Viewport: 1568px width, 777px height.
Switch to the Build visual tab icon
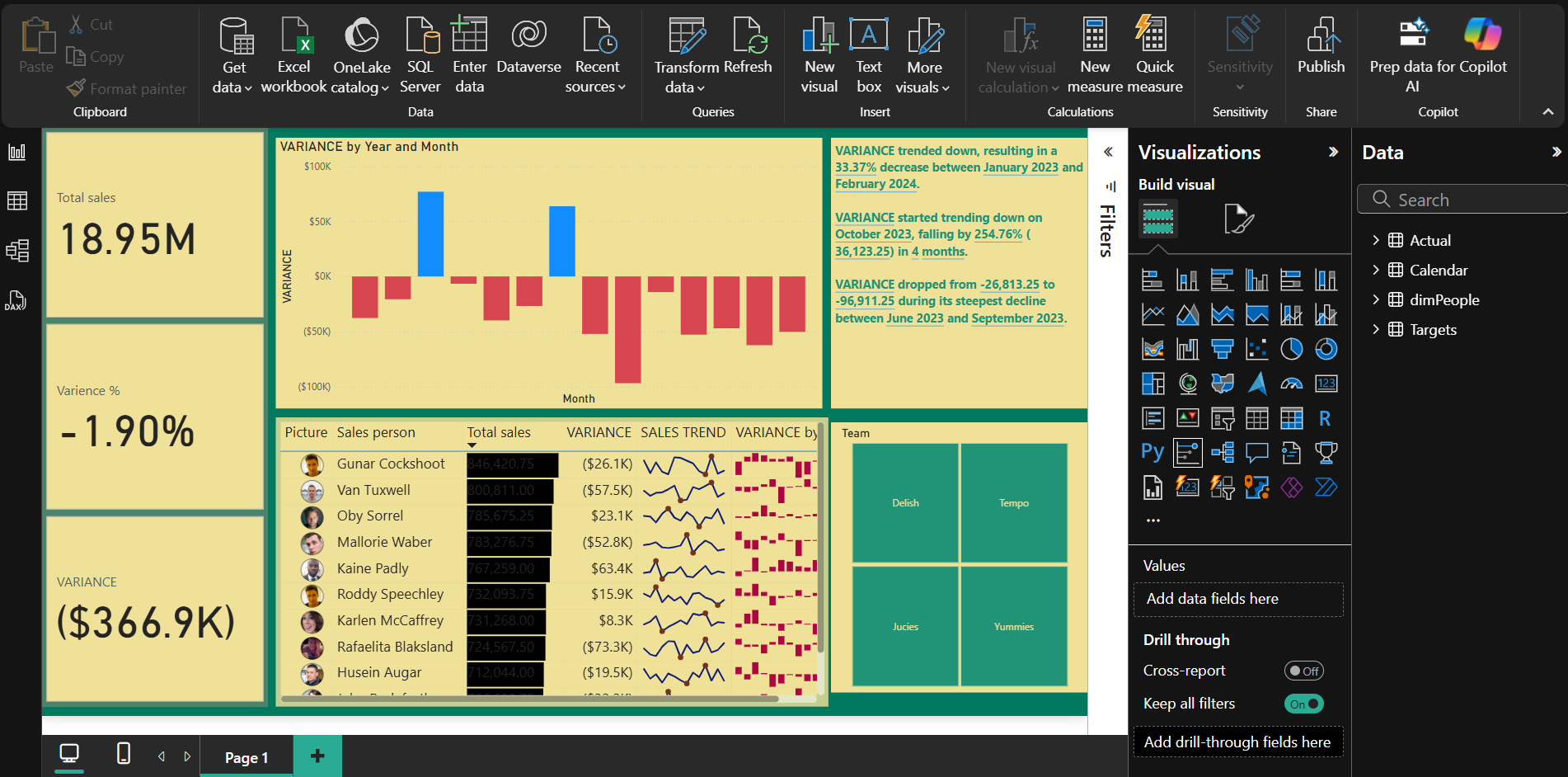coord(1158,219)
